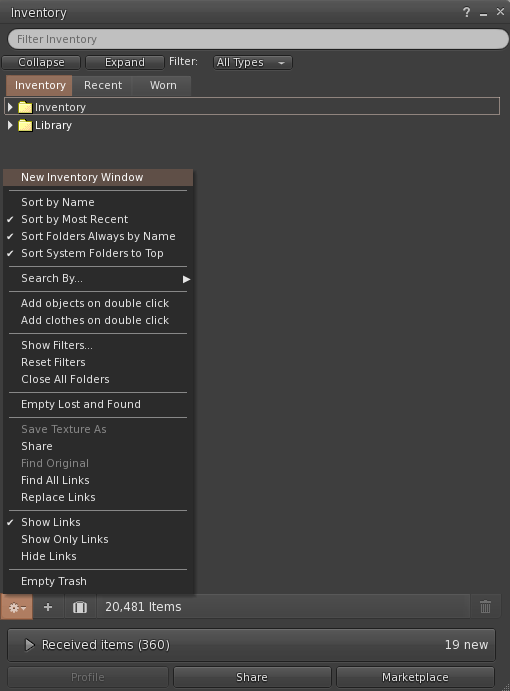Click the Filter Inventory search field
This screenshot has width=510, height=691.
(258, 39)
